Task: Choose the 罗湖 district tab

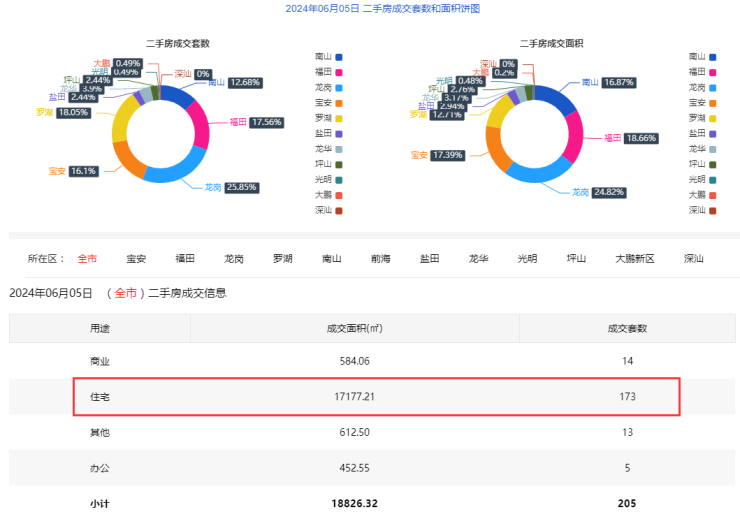Action: (283, 259)
